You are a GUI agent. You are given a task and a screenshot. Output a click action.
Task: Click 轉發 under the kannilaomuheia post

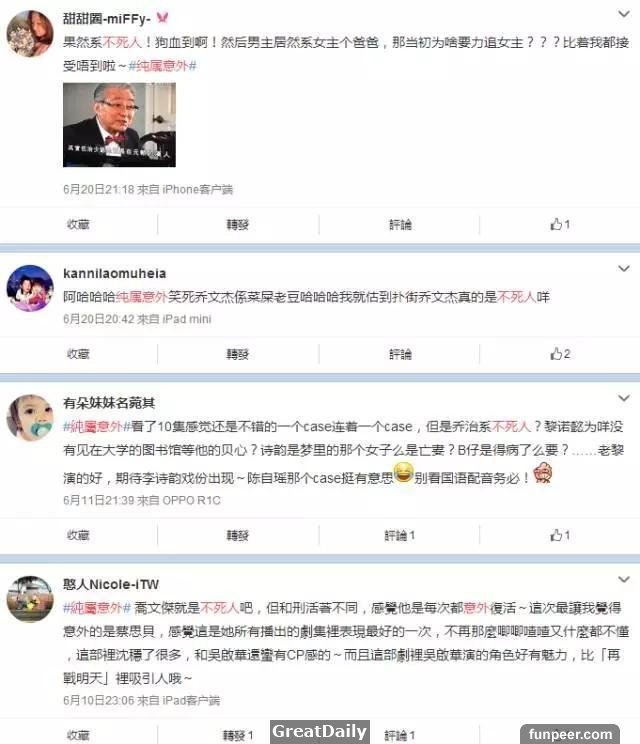pos(238,354)
